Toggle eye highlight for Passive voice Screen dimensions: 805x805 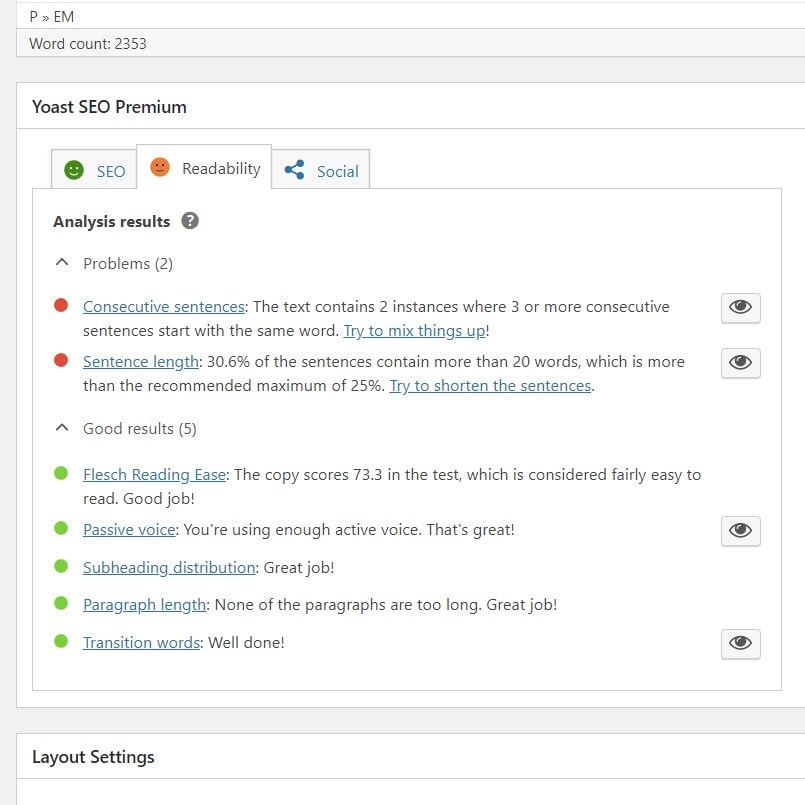click(x=740, y=530)
